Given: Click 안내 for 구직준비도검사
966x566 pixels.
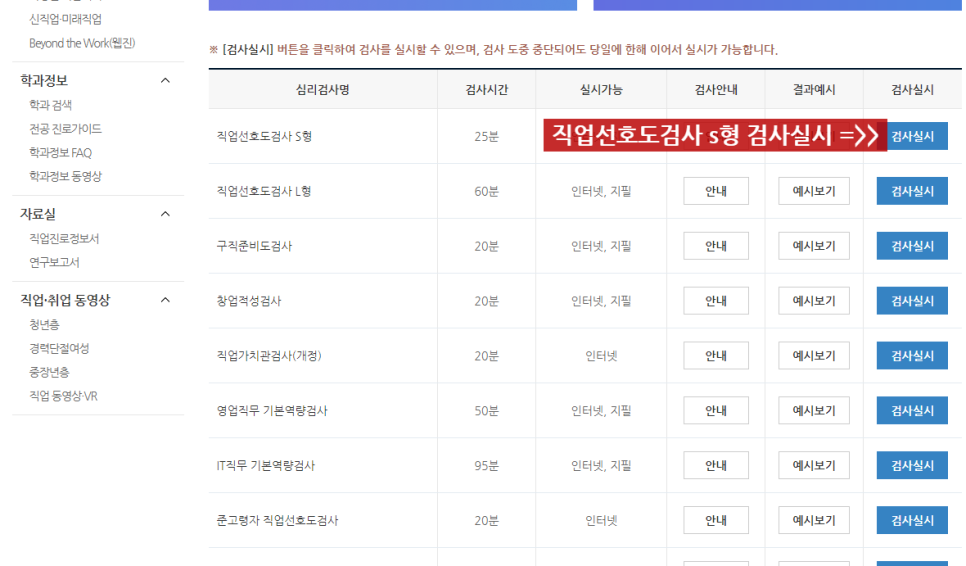Looking at the screenshot, I should [x=716, y=246].
